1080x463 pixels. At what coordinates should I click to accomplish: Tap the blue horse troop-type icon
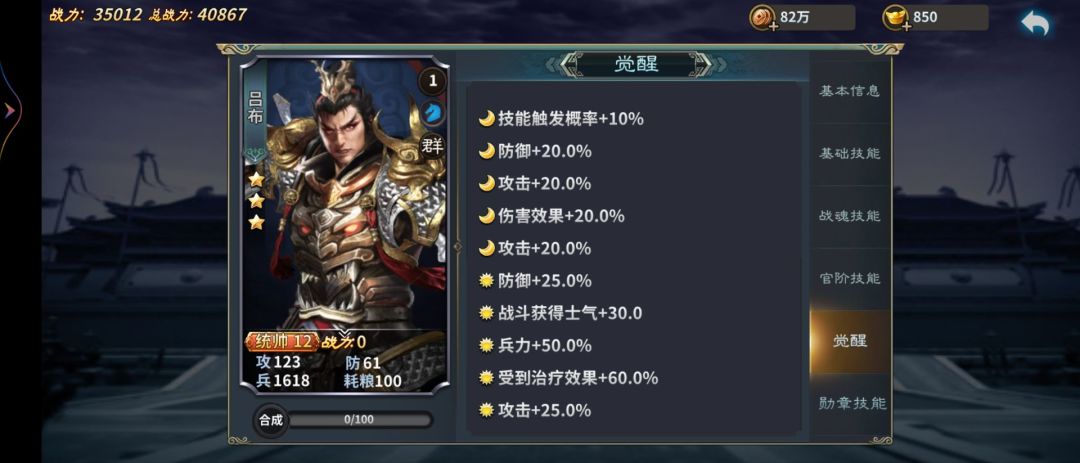click(x=433, y=112)
